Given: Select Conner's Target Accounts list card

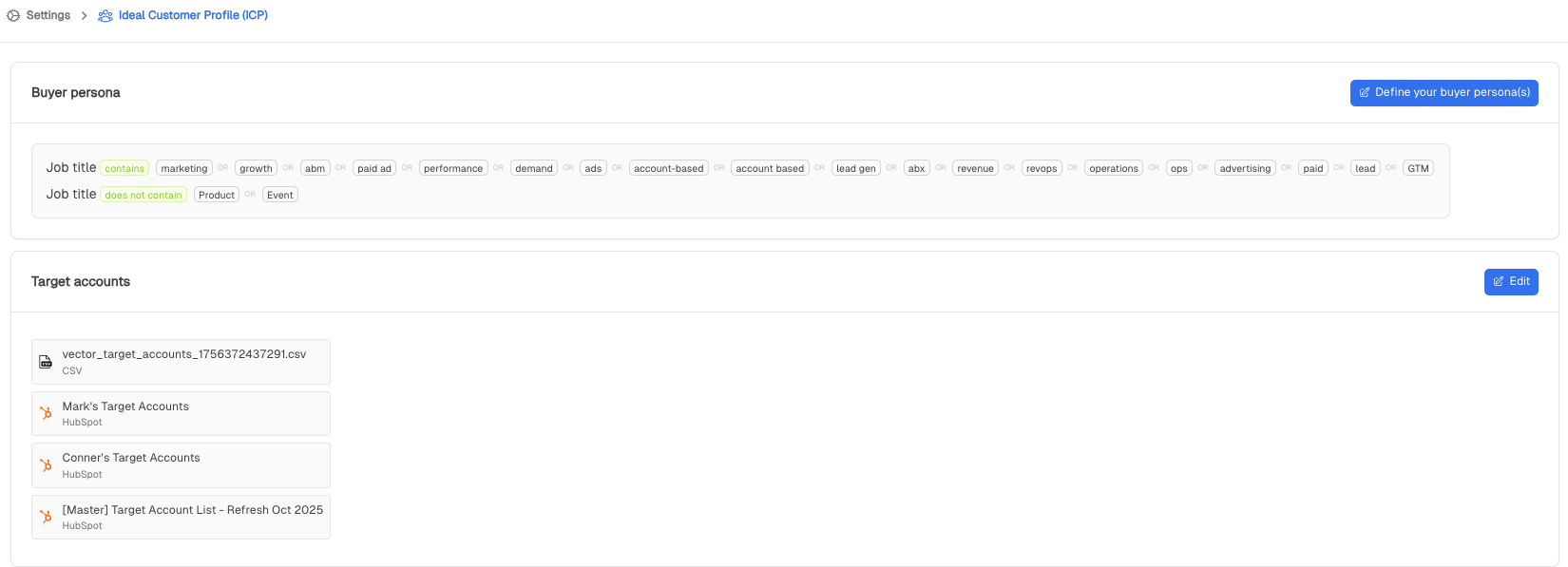Looking at the screenshot, I should coord(181,465).
